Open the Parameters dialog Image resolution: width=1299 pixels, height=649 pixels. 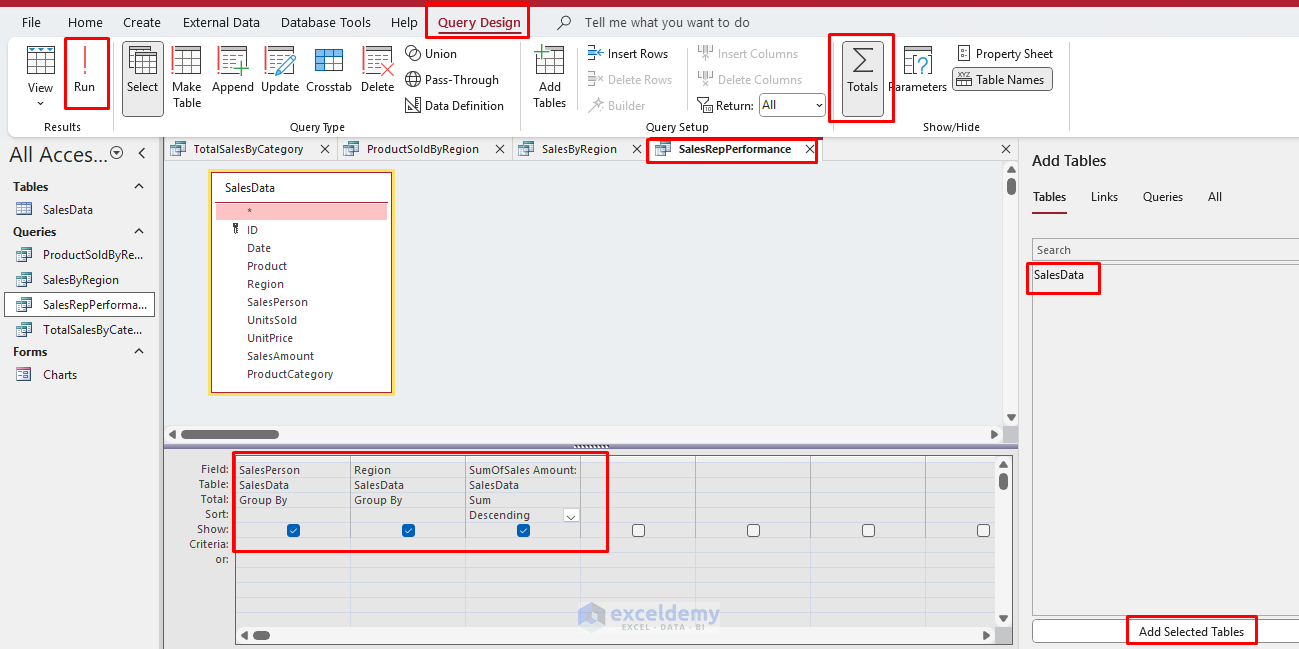click(x=917, y=72)
